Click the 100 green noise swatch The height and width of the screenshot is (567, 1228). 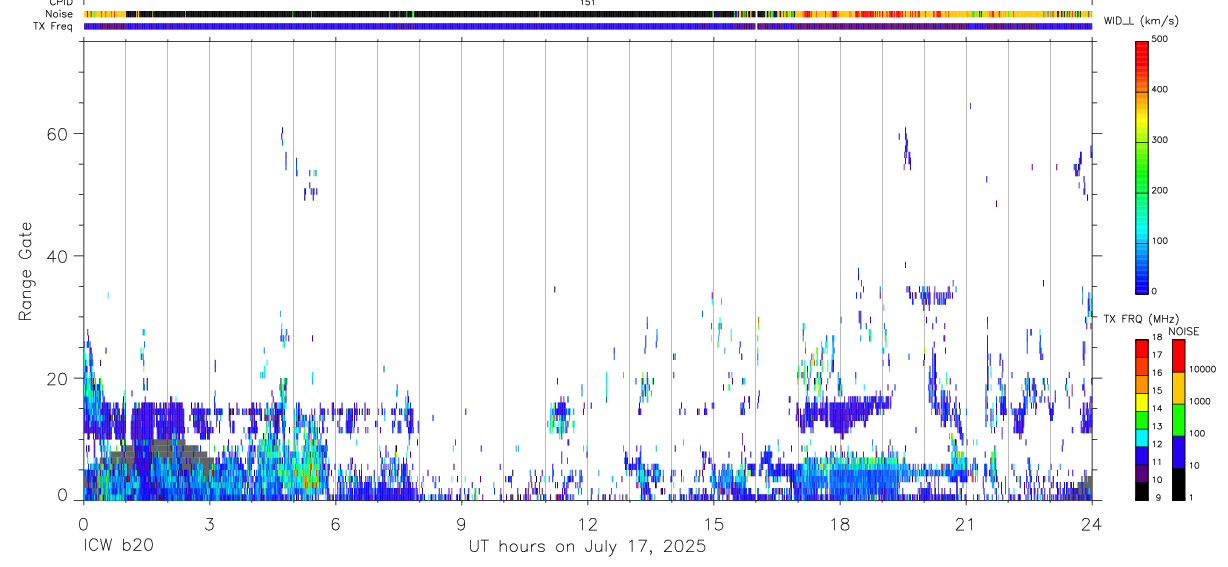pos(1178,420)
